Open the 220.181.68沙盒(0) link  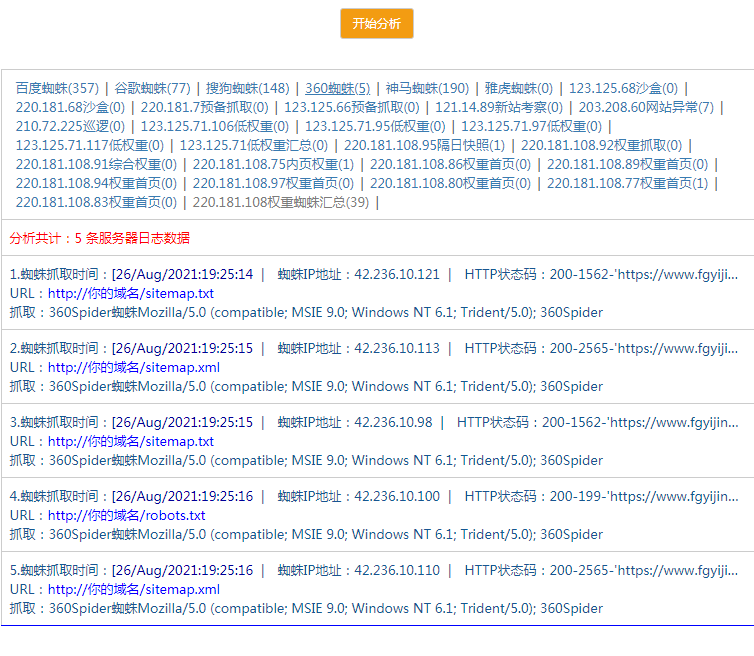tap(70, 107)
